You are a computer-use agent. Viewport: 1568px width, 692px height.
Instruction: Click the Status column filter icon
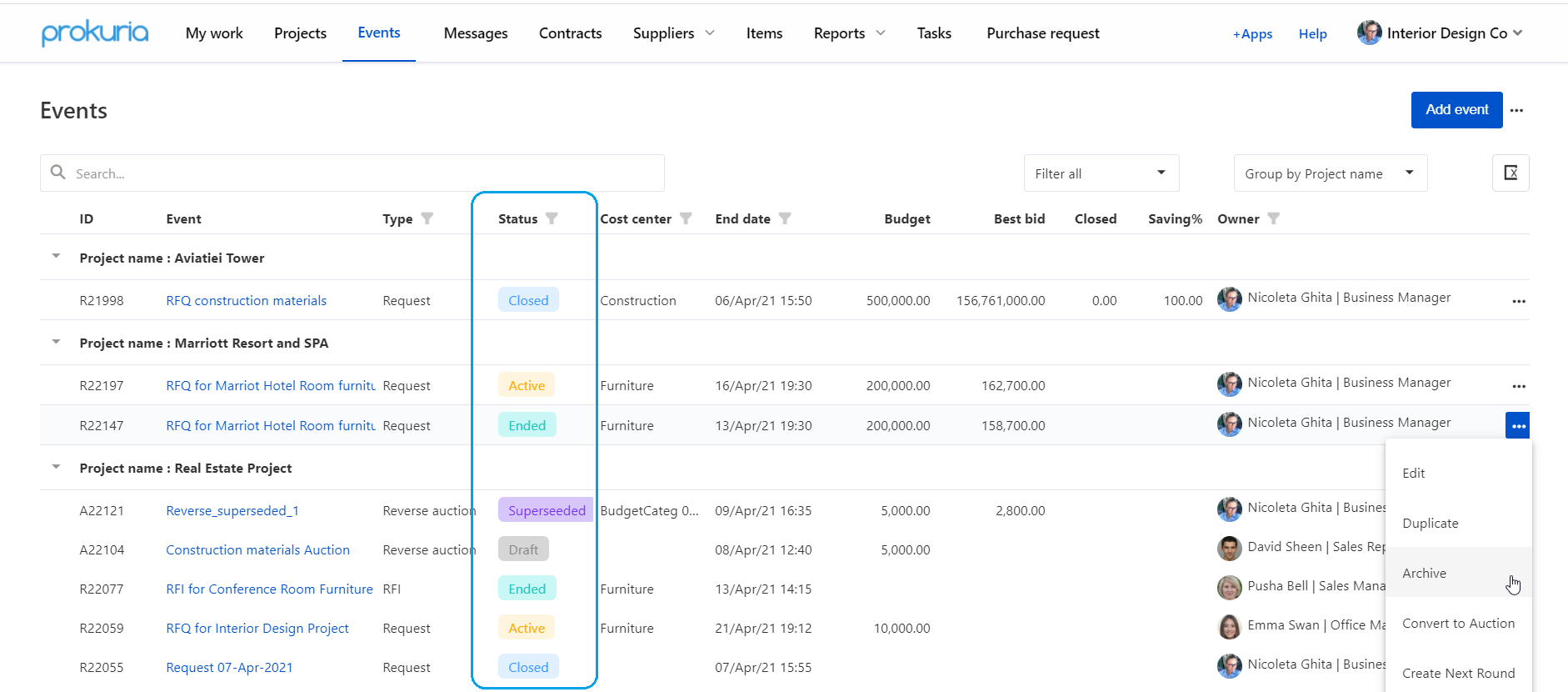(552, 218)
